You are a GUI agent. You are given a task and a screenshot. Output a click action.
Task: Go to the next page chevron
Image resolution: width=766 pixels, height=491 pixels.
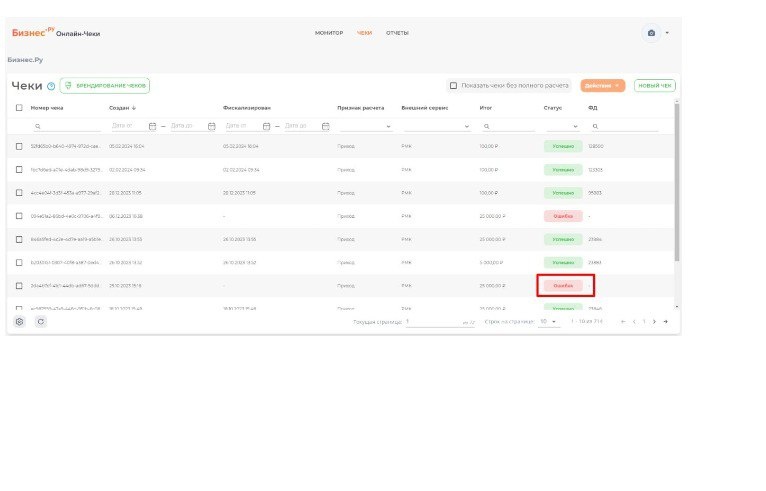point(655,321)
